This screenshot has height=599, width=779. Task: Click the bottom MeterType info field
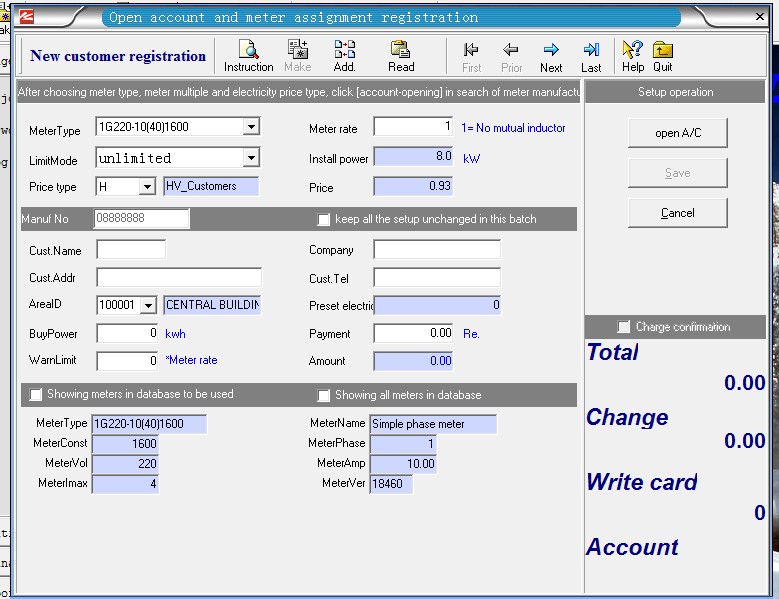(149, 424)
